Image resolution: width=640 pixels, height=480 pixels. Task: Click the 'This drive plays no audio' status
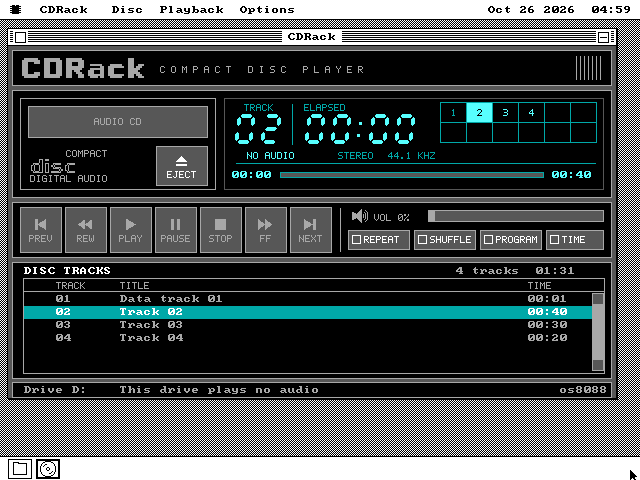point(219,390)
